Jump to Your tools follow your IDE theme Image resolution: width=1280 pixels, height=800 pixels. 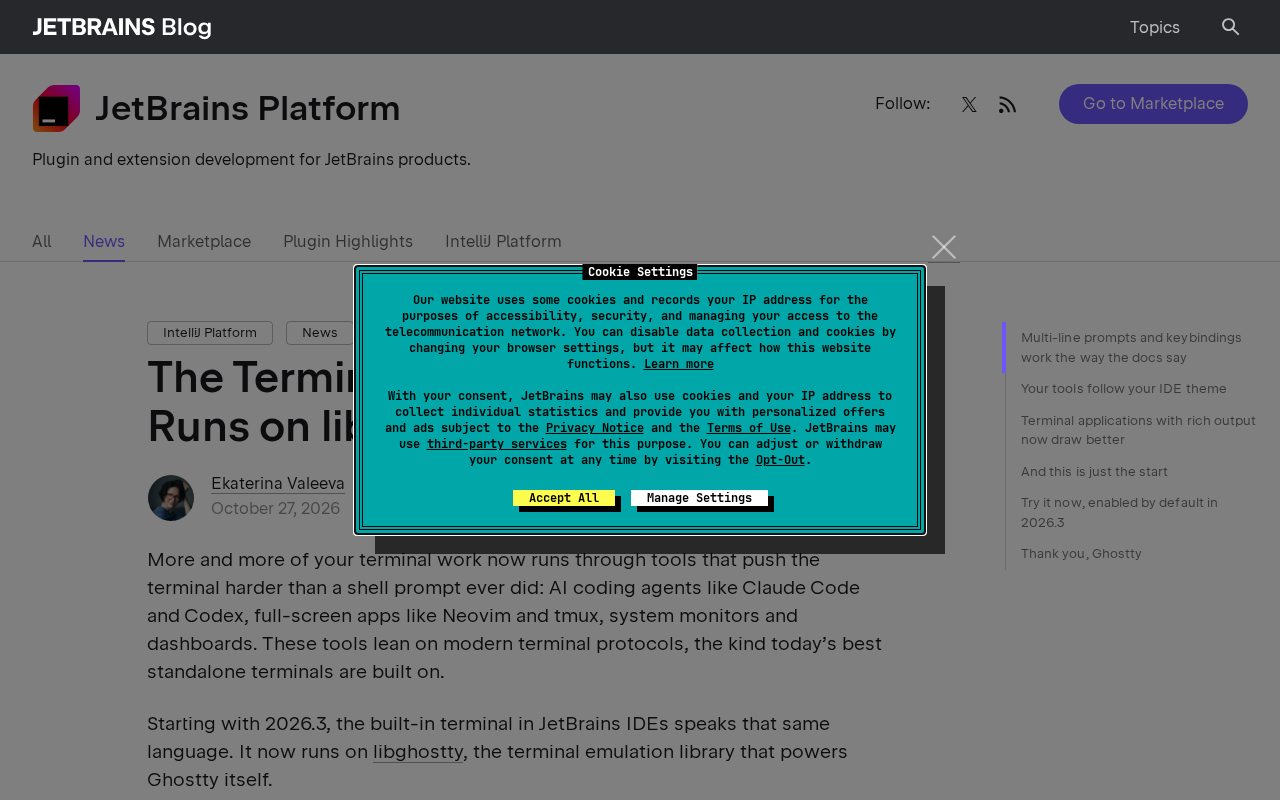pyautogui.click(x=1124, y=388)
